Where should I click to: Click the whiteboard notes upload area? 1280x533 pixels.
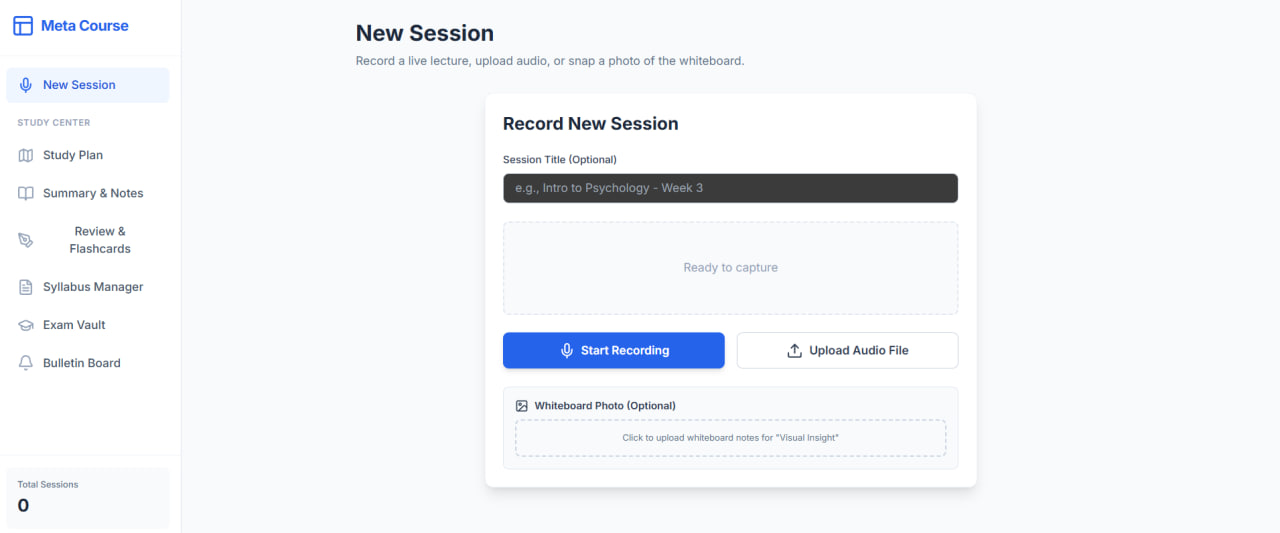(730, 438)
